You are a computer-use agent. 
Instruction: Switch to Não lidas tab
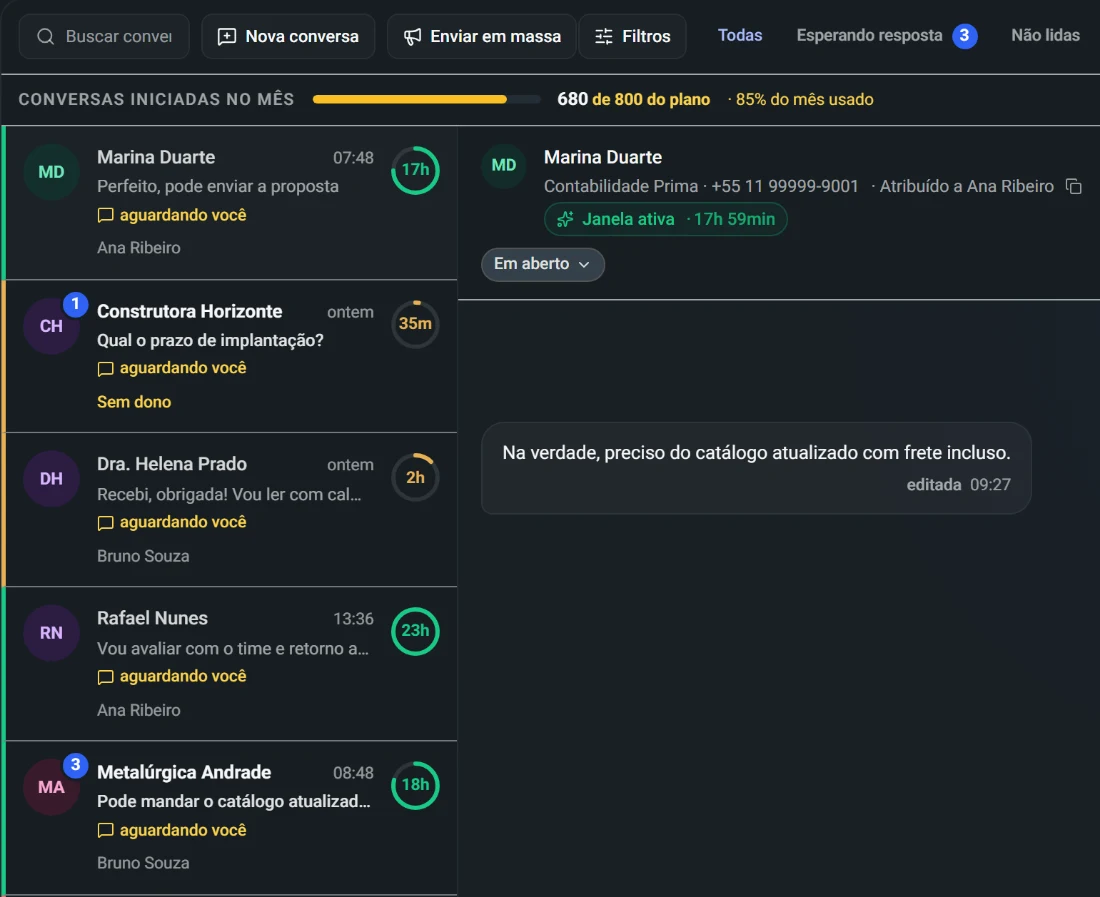click(1045, 35)
